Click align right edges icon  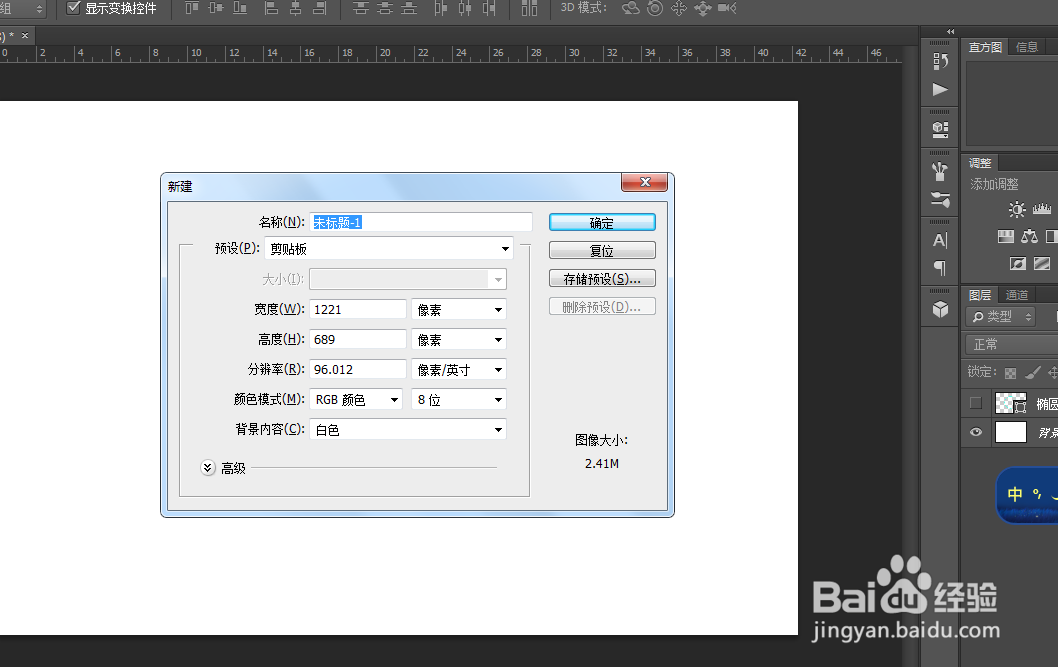(320, 8)
